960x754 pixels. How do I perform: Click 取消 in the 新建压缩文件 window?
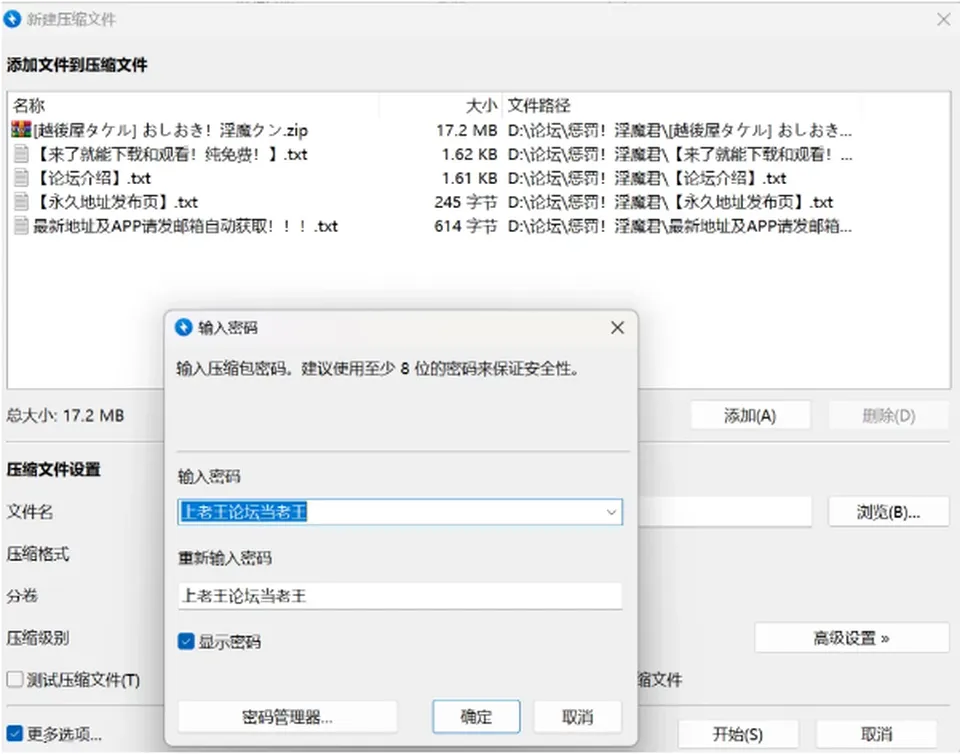[877, 734]
